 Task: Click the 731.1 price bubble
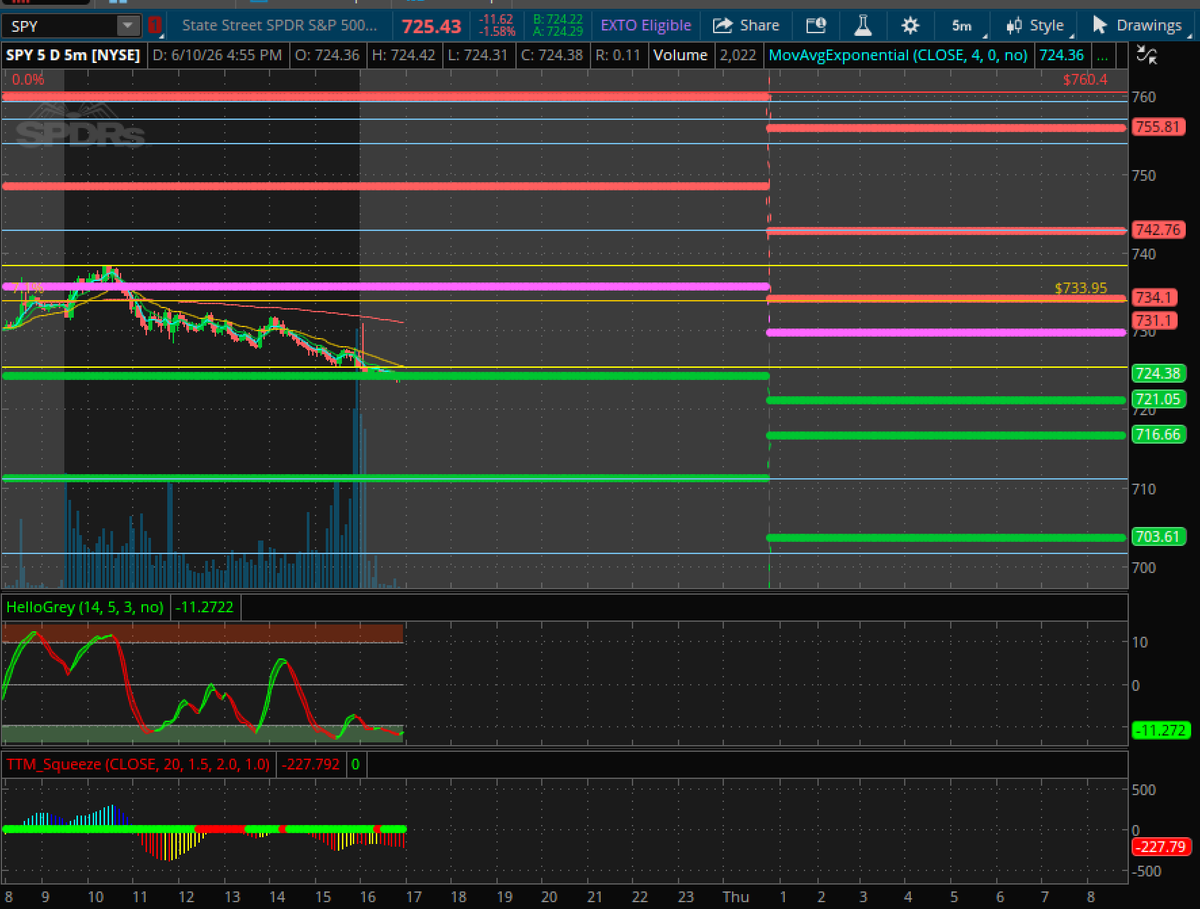click(x=1155, y=320)
